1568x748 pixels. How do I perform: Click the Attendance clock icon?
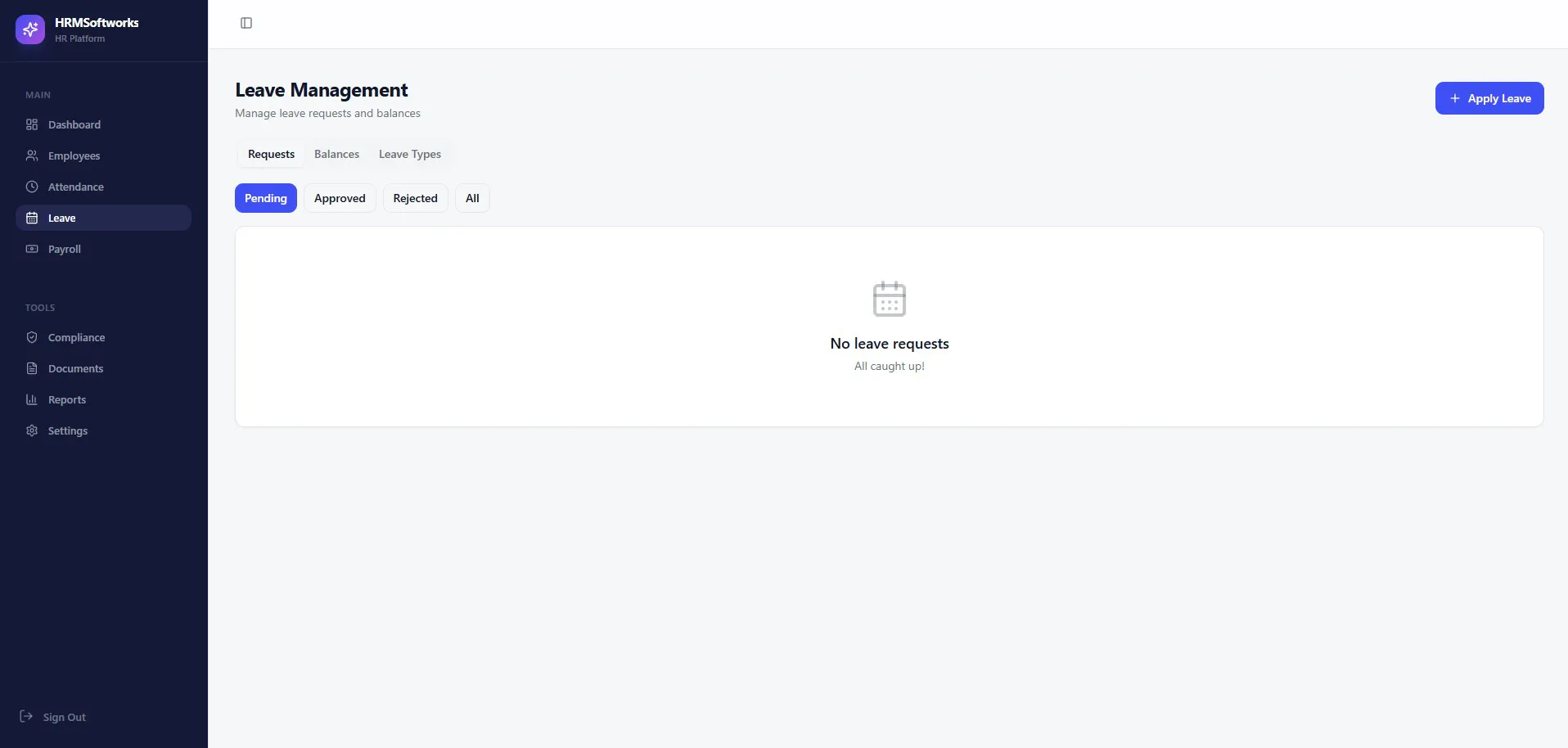pos(32,187)
